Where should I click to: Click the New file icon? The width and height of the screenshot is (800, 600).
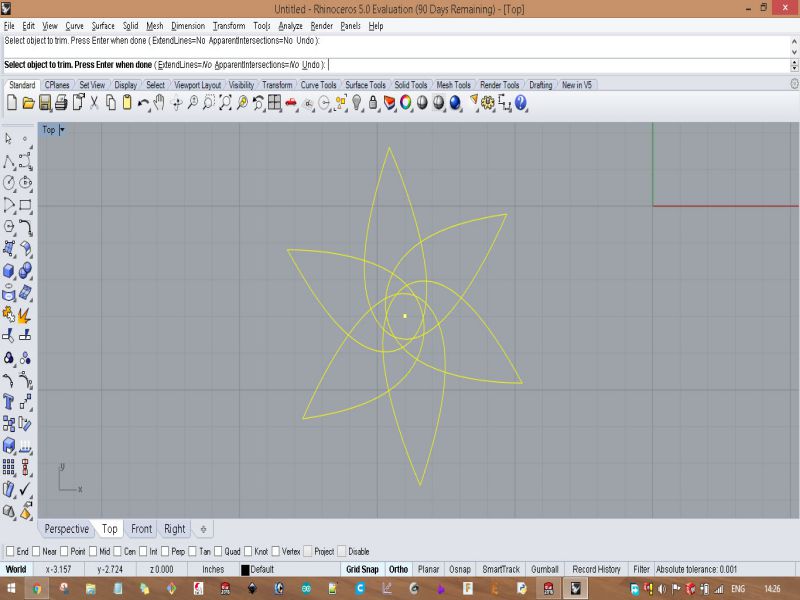tap(12, 102)
